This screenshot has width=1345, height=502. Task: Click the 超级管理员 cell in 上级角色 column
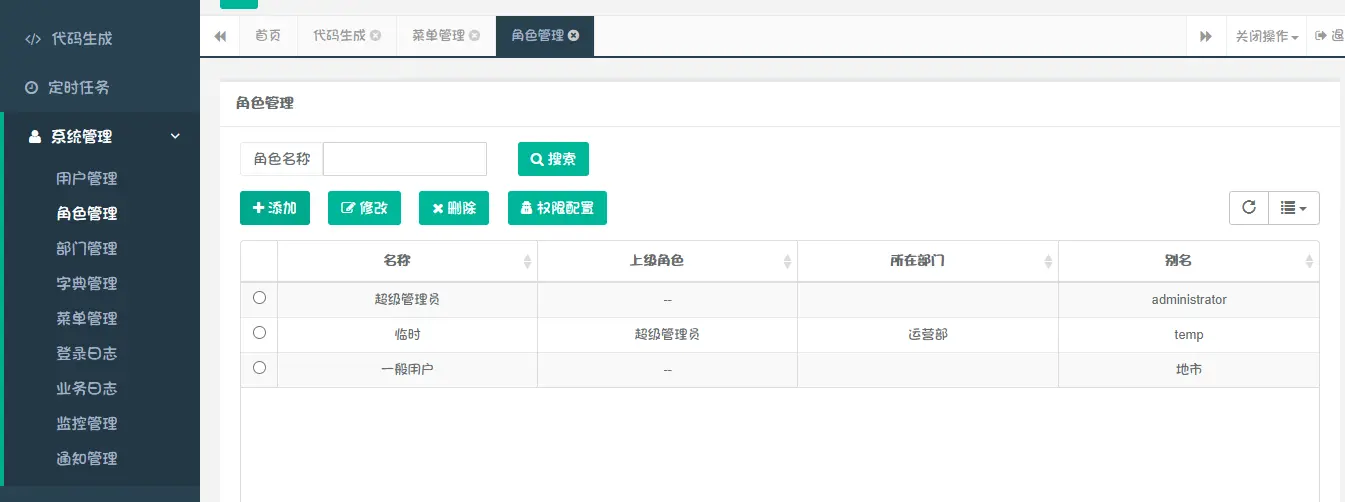coord(667,335)
